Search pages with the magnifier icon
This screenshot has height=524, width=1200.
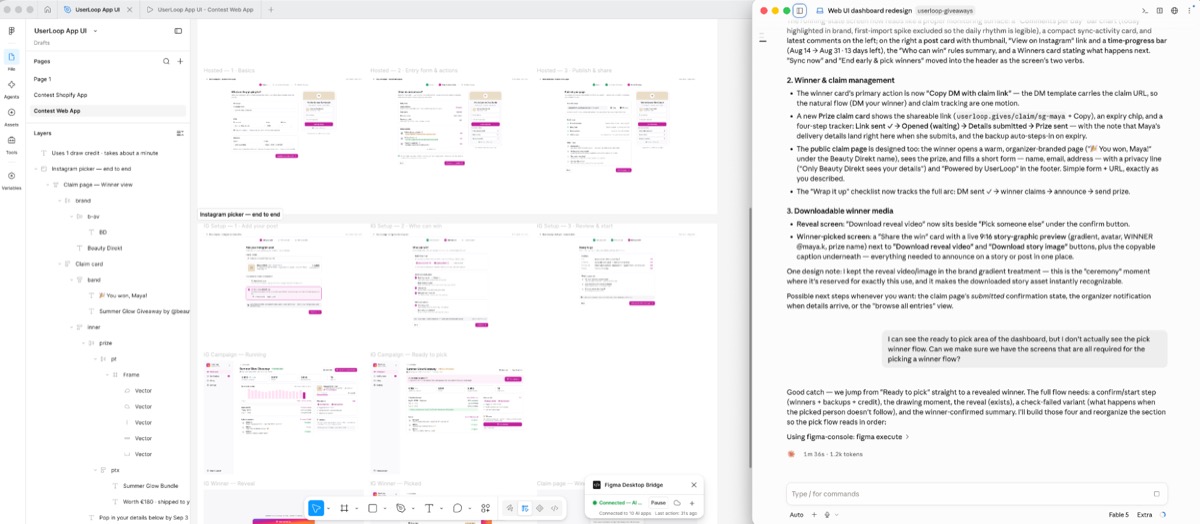[166, 61]
